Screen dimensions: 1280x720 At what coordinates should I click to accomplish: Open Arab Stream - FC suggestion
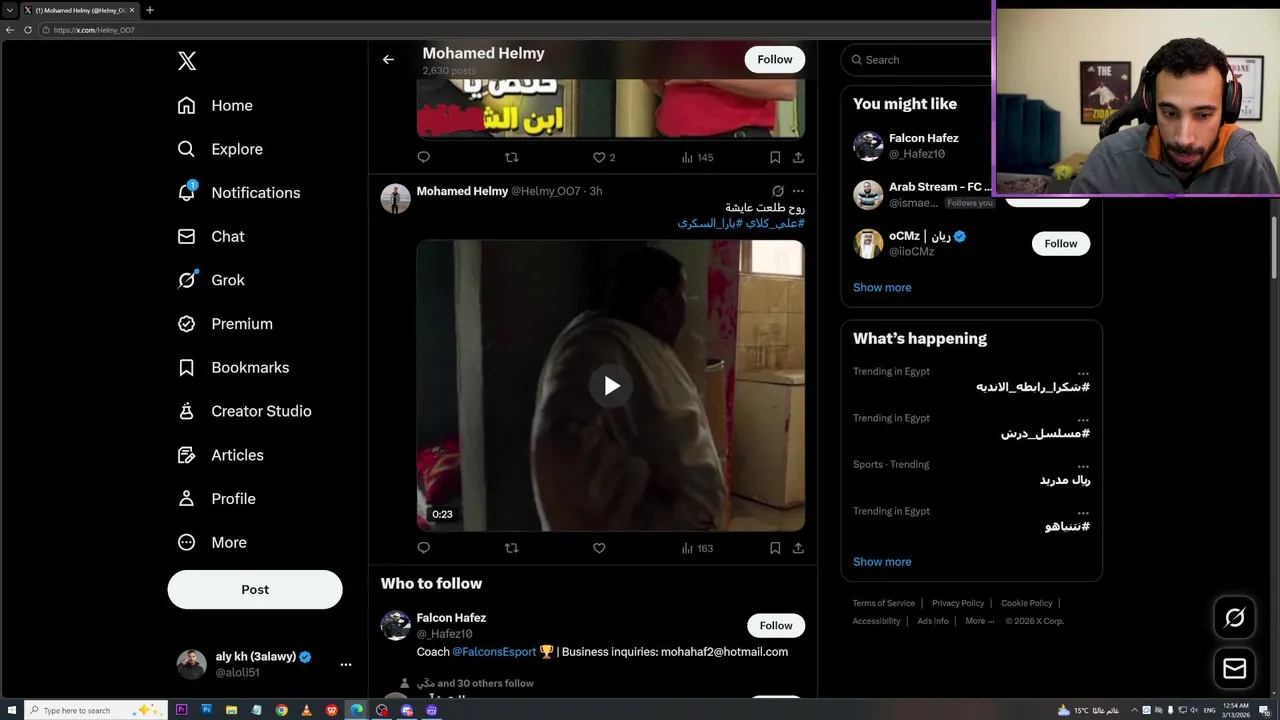940,187
